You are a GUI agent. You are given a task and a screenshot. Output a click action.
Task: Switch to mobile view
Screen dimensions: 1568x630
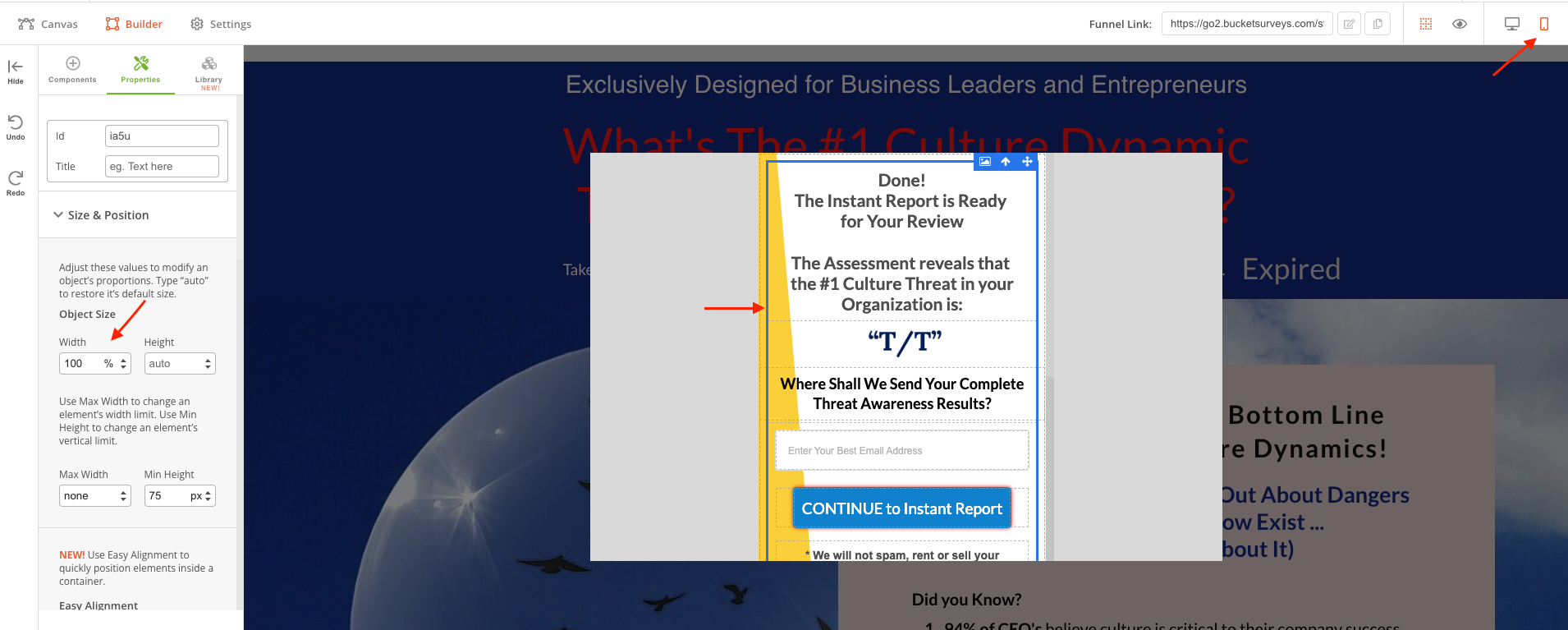(1544, 24)
